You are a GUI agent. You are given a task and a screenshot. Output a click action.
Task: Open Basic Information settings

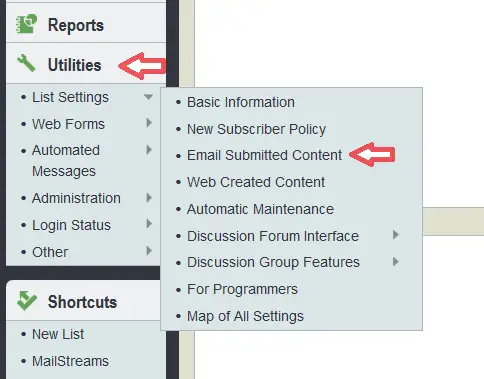click(x=241, y=102)
